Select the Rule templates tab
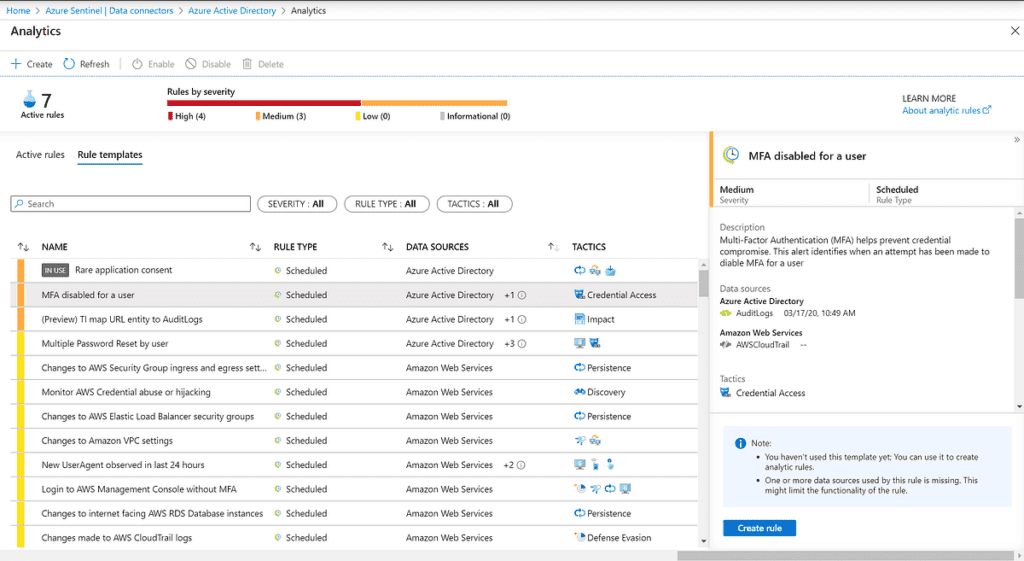The width and height of the screenshot is (1024, 561). coord(110,155)
